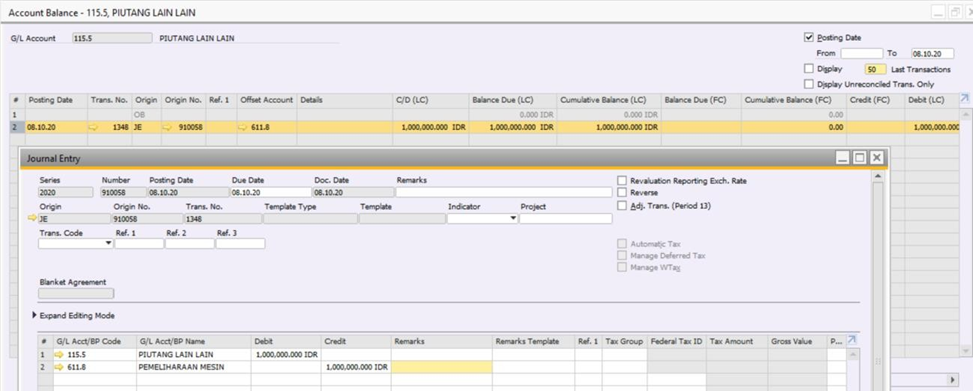Click the 1,000,000.000 IDR debit cell for 115.5

(x=286, y=354)
